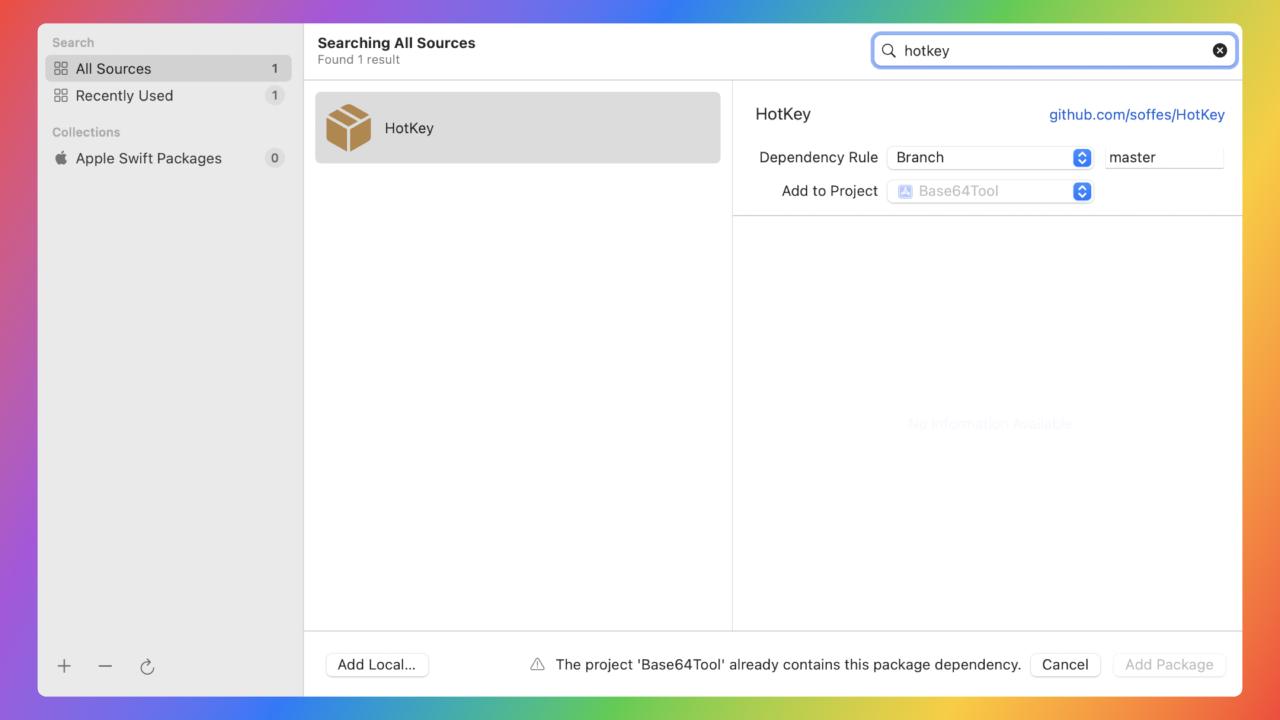Clear the hotkey search text

(x=1220, y=50)
